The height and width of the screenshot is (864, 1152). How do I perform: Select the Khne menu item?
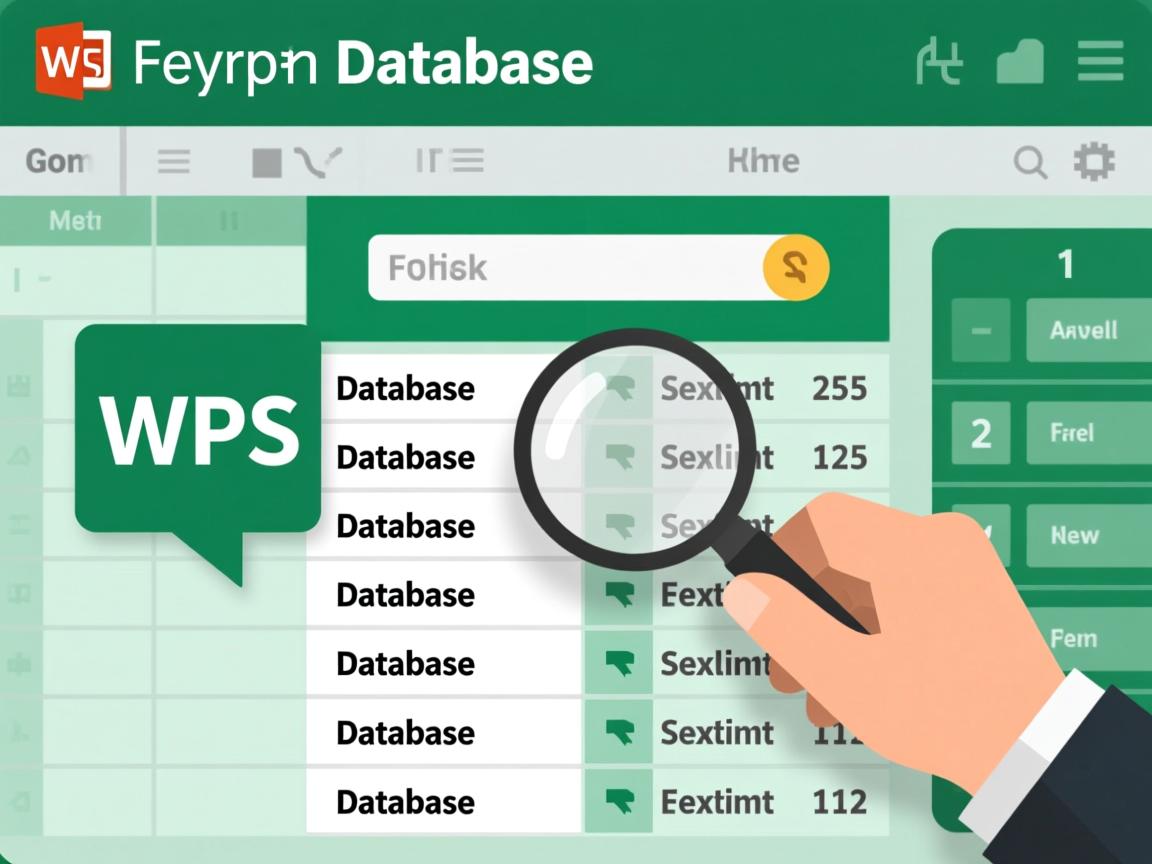tap(763, 161)
